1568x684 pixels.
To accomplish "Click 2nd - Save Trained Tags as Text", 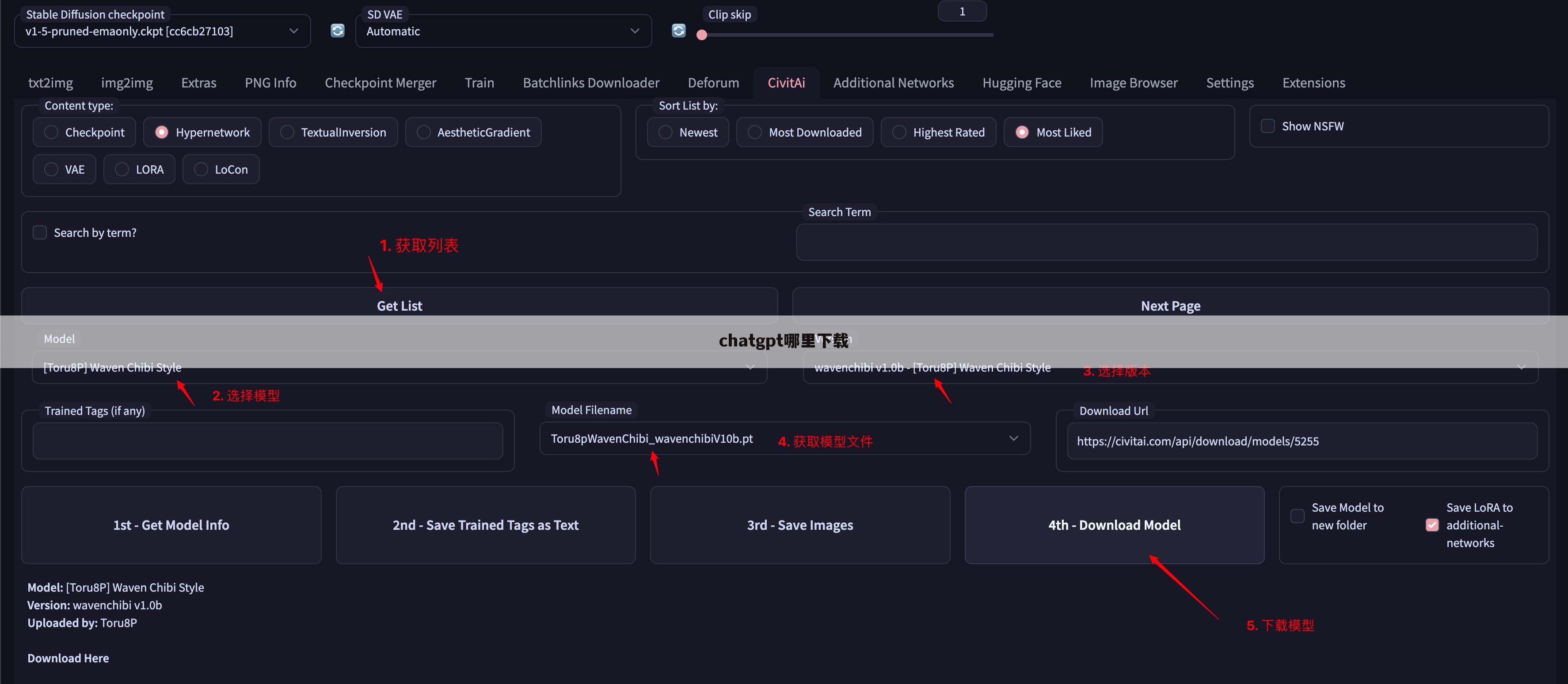I will tap(485, 524).
